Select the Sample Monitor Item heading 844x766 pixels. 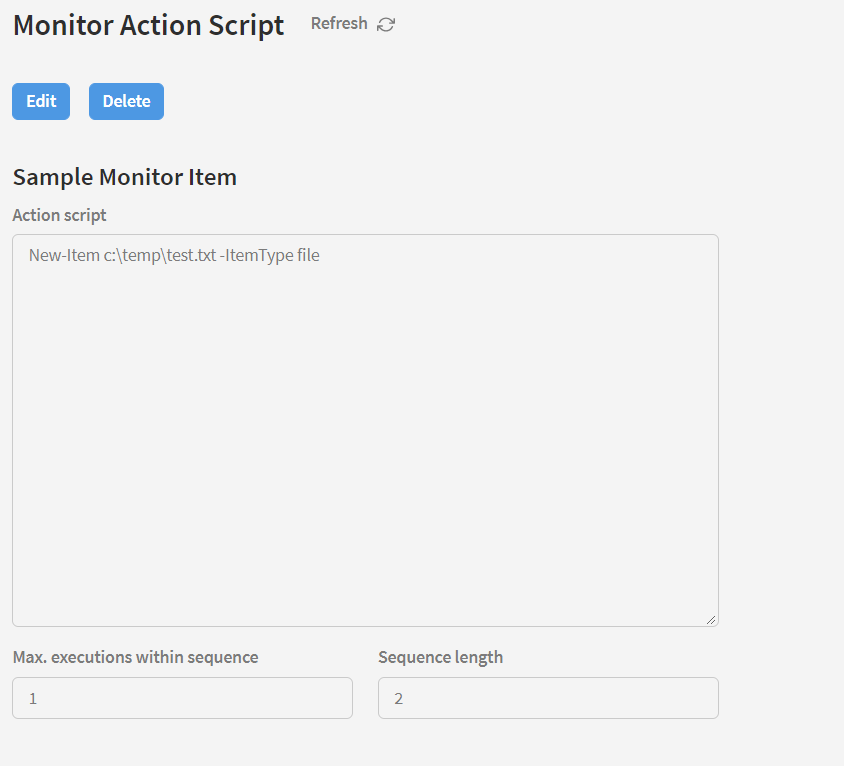point(124,177)
